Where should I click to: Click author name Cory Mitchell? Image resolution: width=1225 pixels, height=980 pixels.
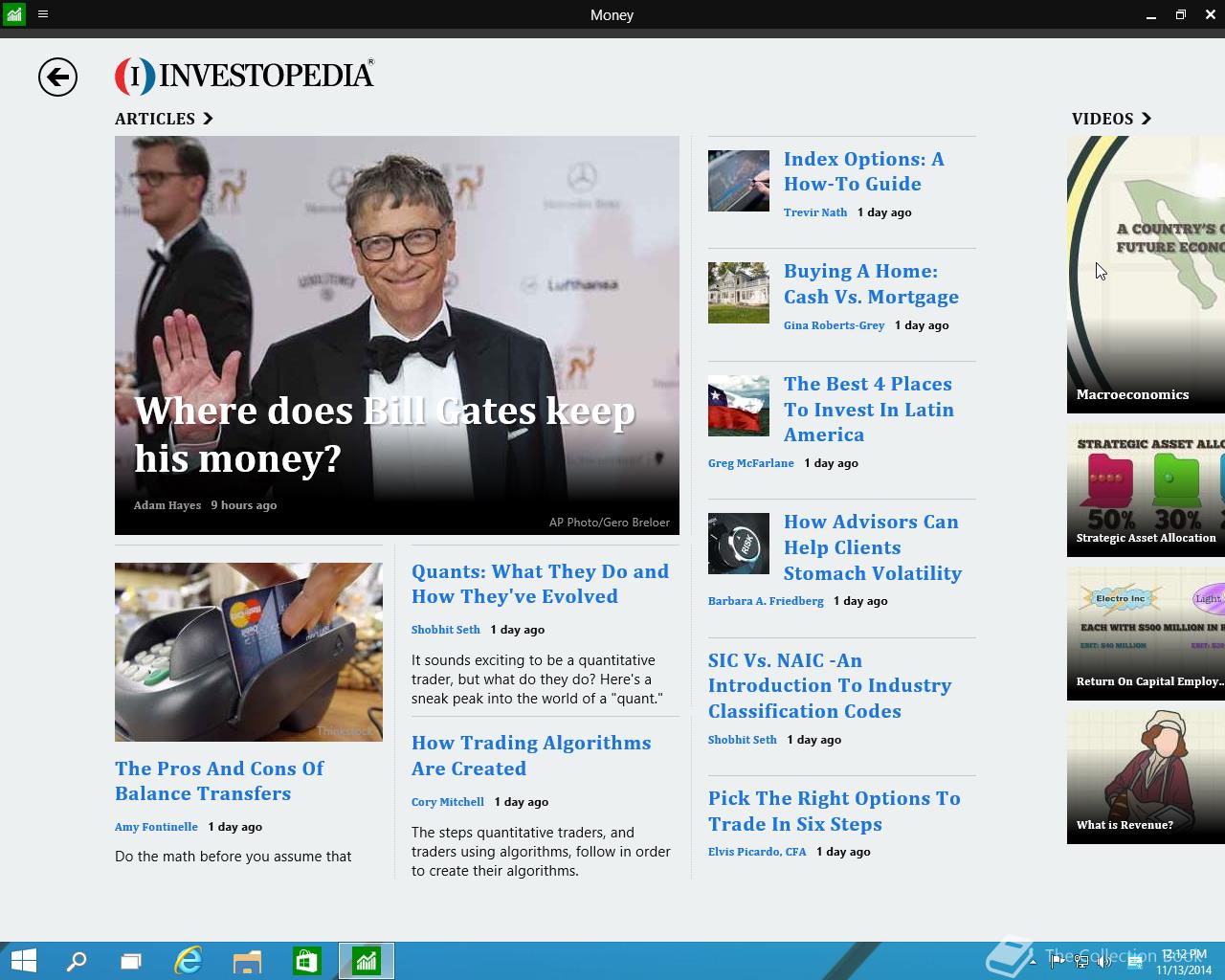tap(448, 802)
